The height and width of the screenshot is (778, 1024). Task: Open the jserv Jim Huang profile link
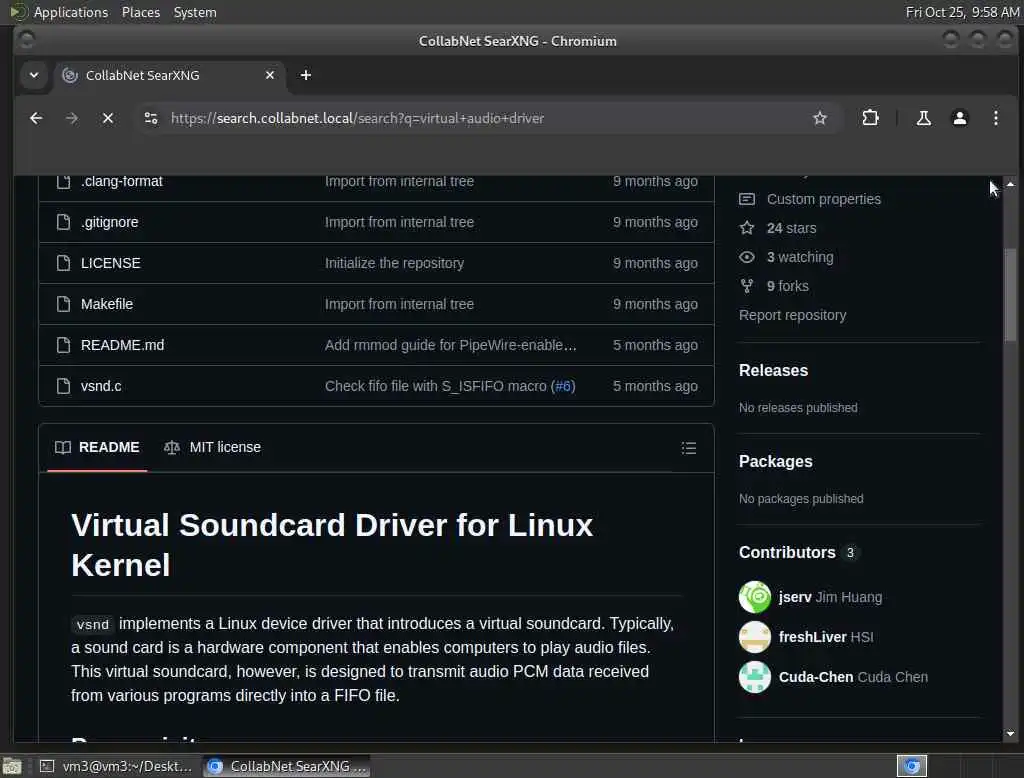click(x=830, y=597)
